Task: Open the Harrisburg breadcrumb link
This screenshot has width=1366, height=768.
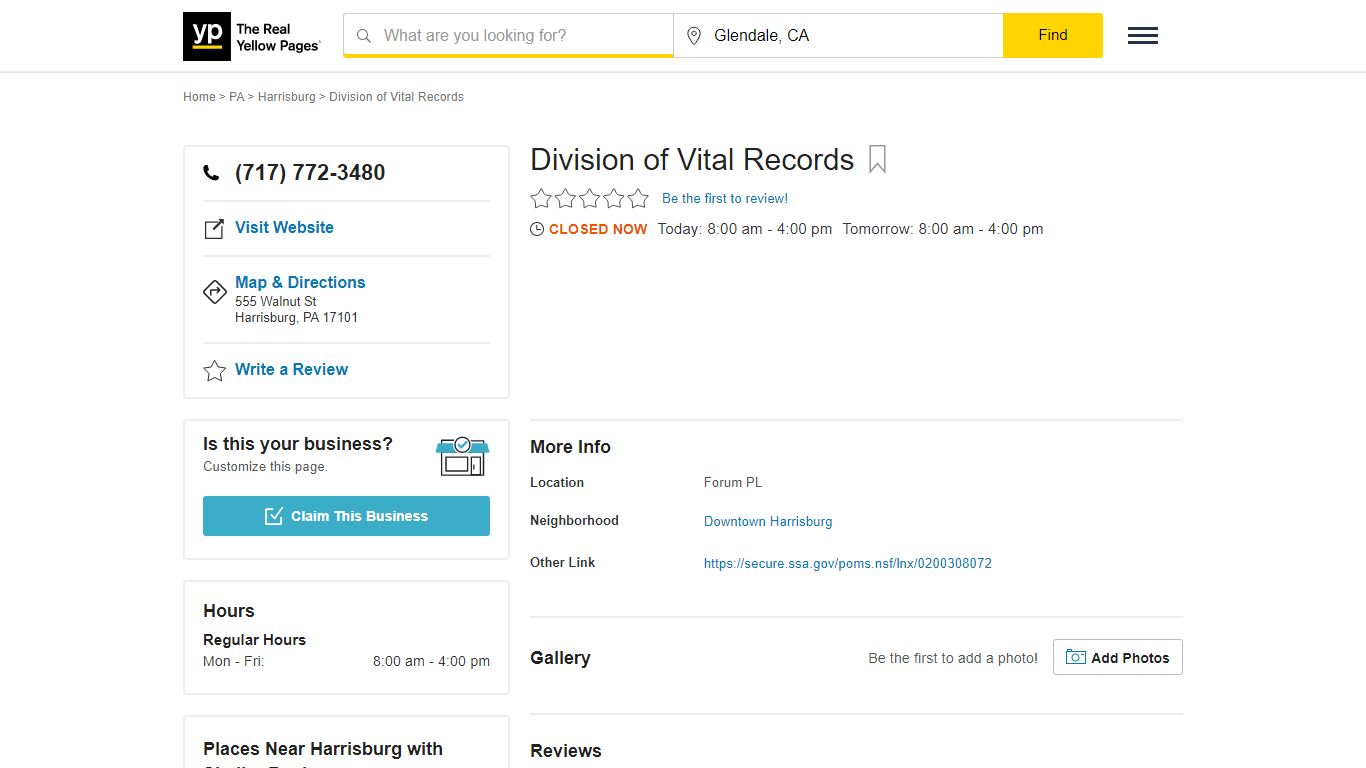Action: (x=286, y=97)
